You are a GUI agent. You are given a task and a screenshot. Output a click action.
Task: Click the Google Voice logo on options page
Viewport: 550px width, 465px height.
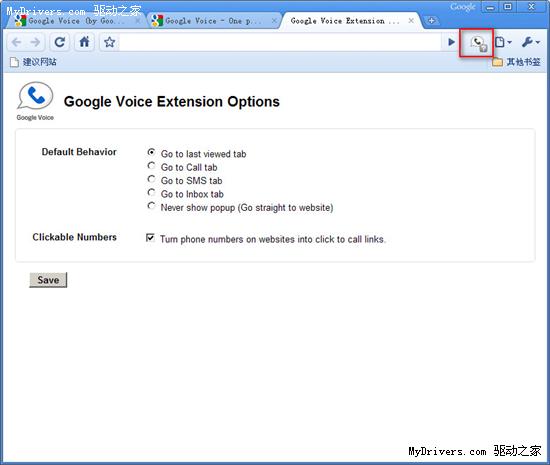(x=35, y=101)
